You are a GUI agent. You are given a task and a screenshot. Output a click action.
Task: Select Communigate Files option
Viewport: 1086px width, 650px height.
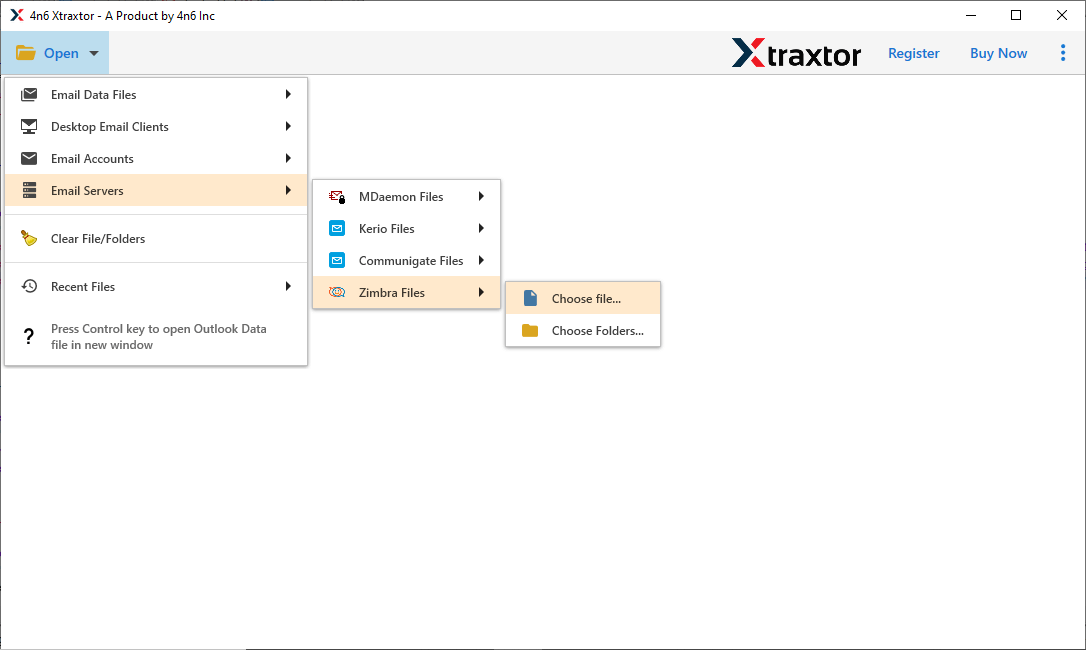click(x=407, y=260)
